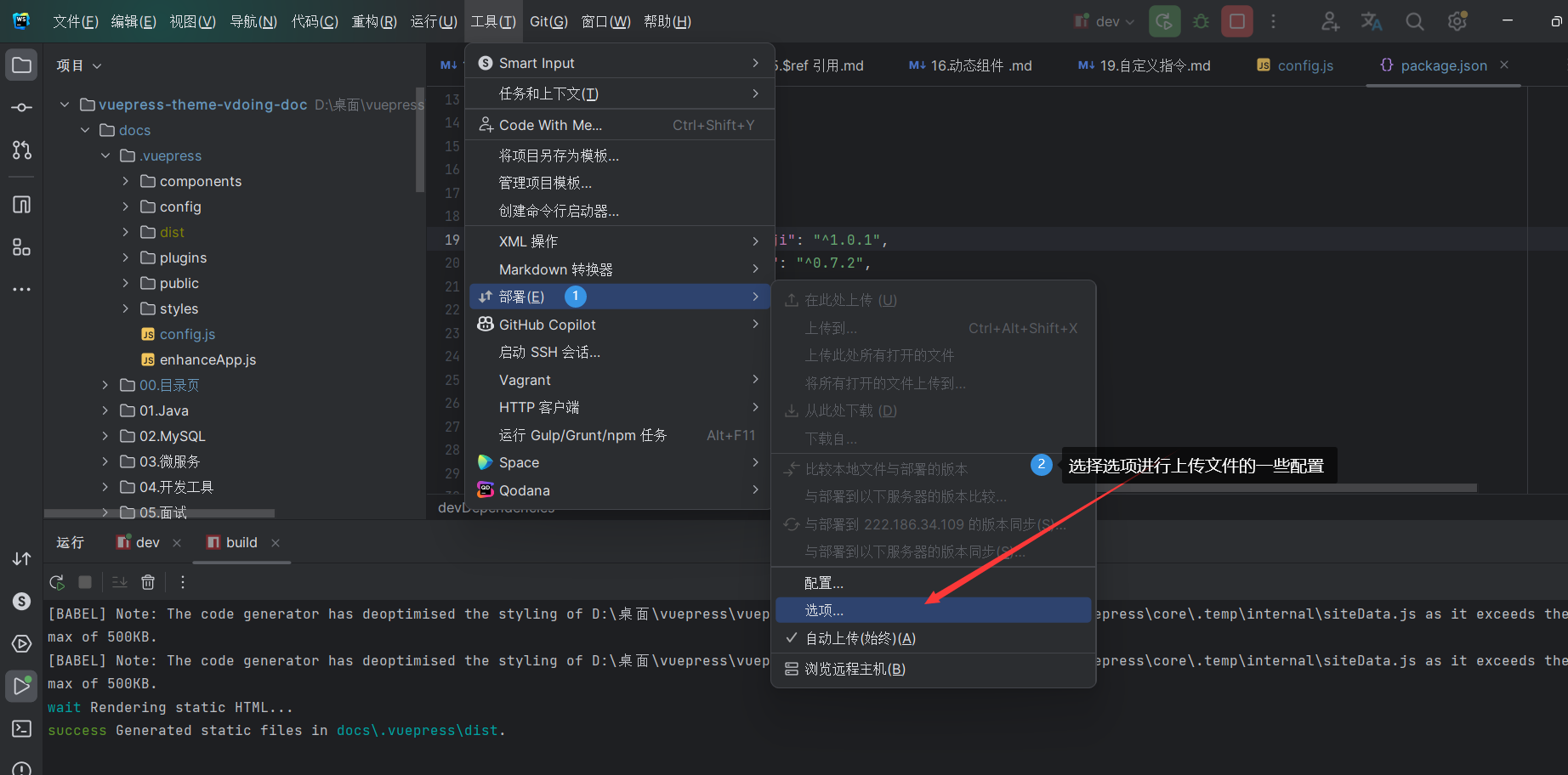Open the Git menu
Viewport: 1568px width, 775px height.
[548, 21]
